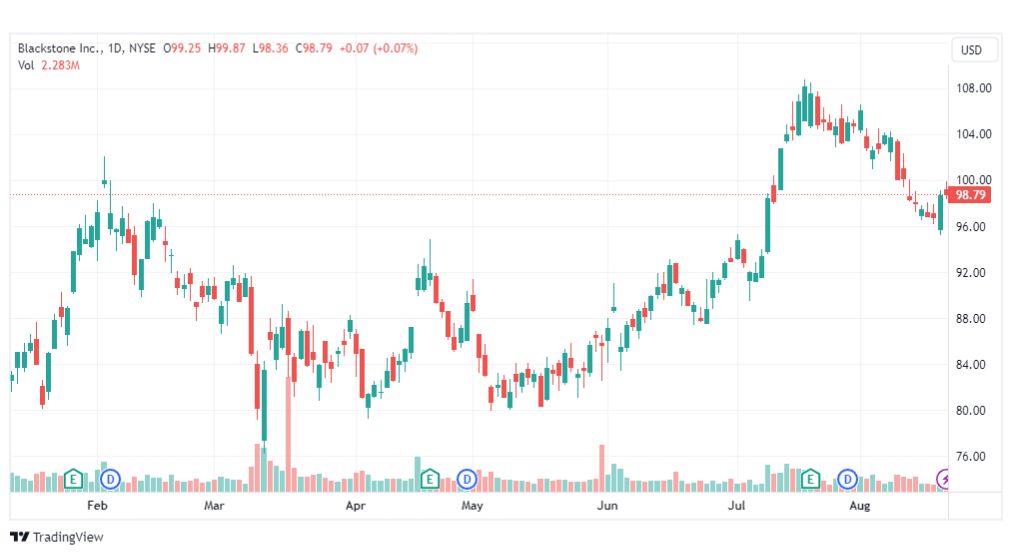Click the 76.00 price axis label
The height and width of the screenshot is (555, 1012).
click(x=970, y=457)
